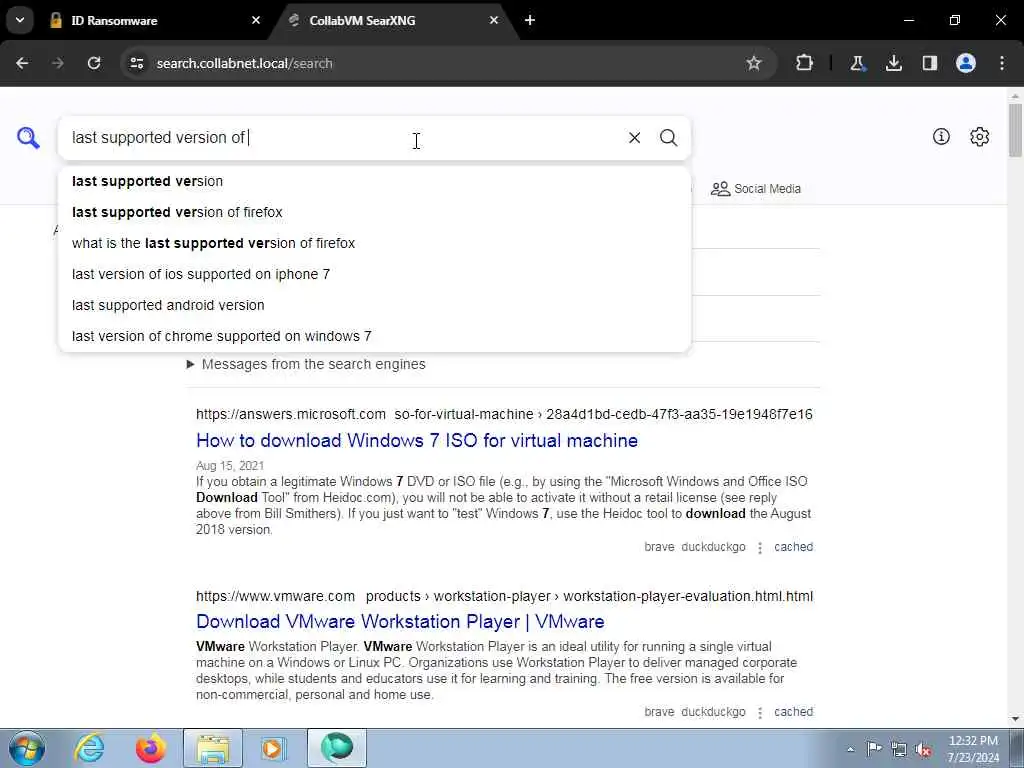
Task: Open the user profile avatar
Action: coord(966,63)
